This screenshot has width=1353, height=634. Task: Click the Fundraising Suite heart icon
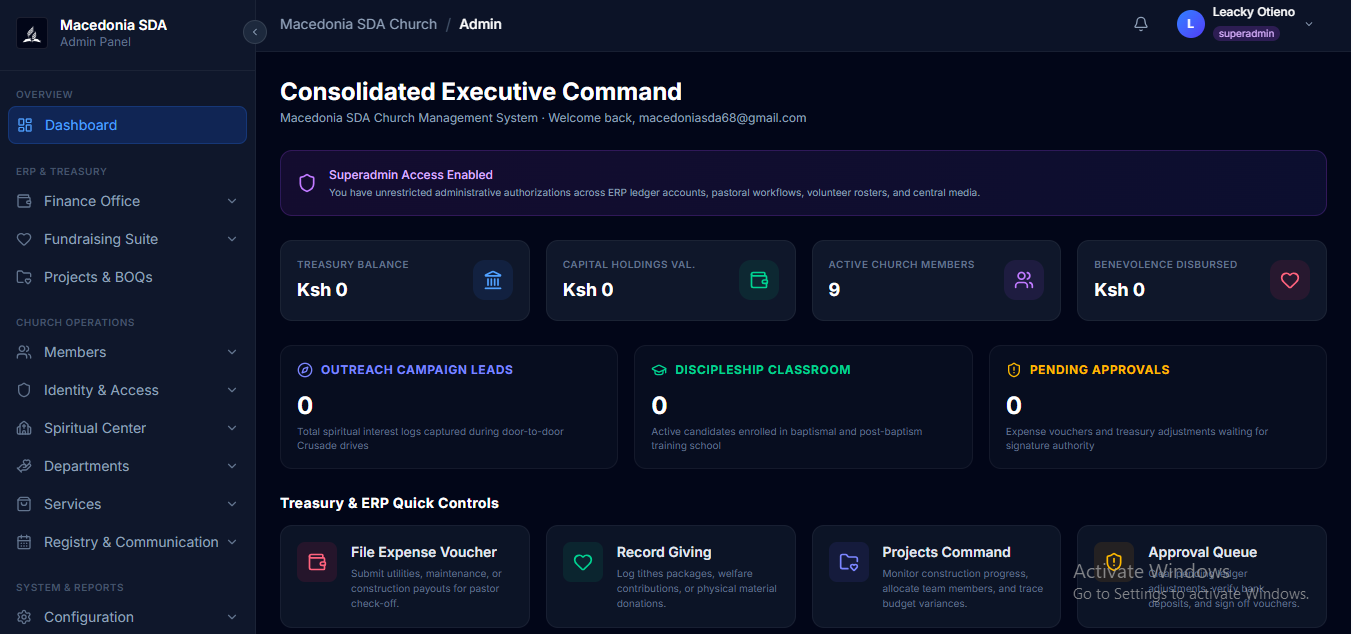tap(24, 239)
